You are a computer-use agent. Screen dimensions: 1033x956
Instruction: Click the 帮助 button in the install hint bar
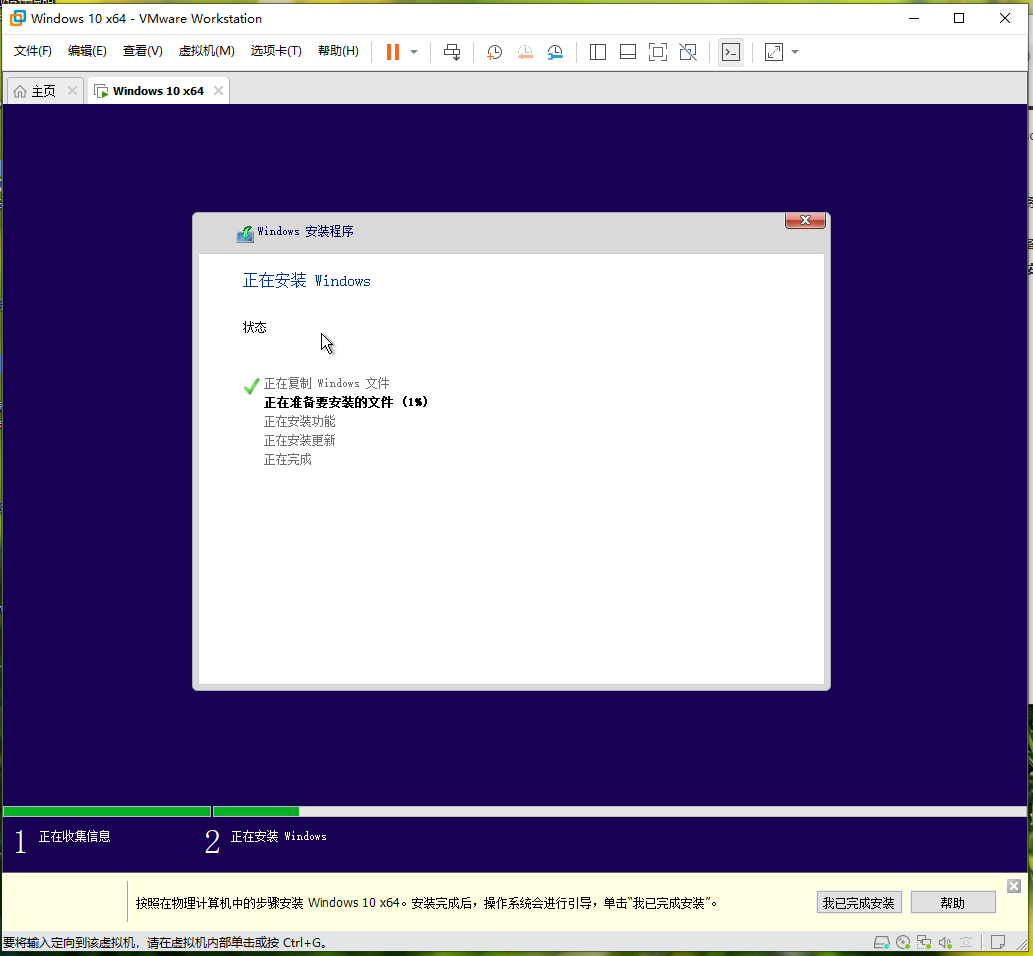click(953, 903)
